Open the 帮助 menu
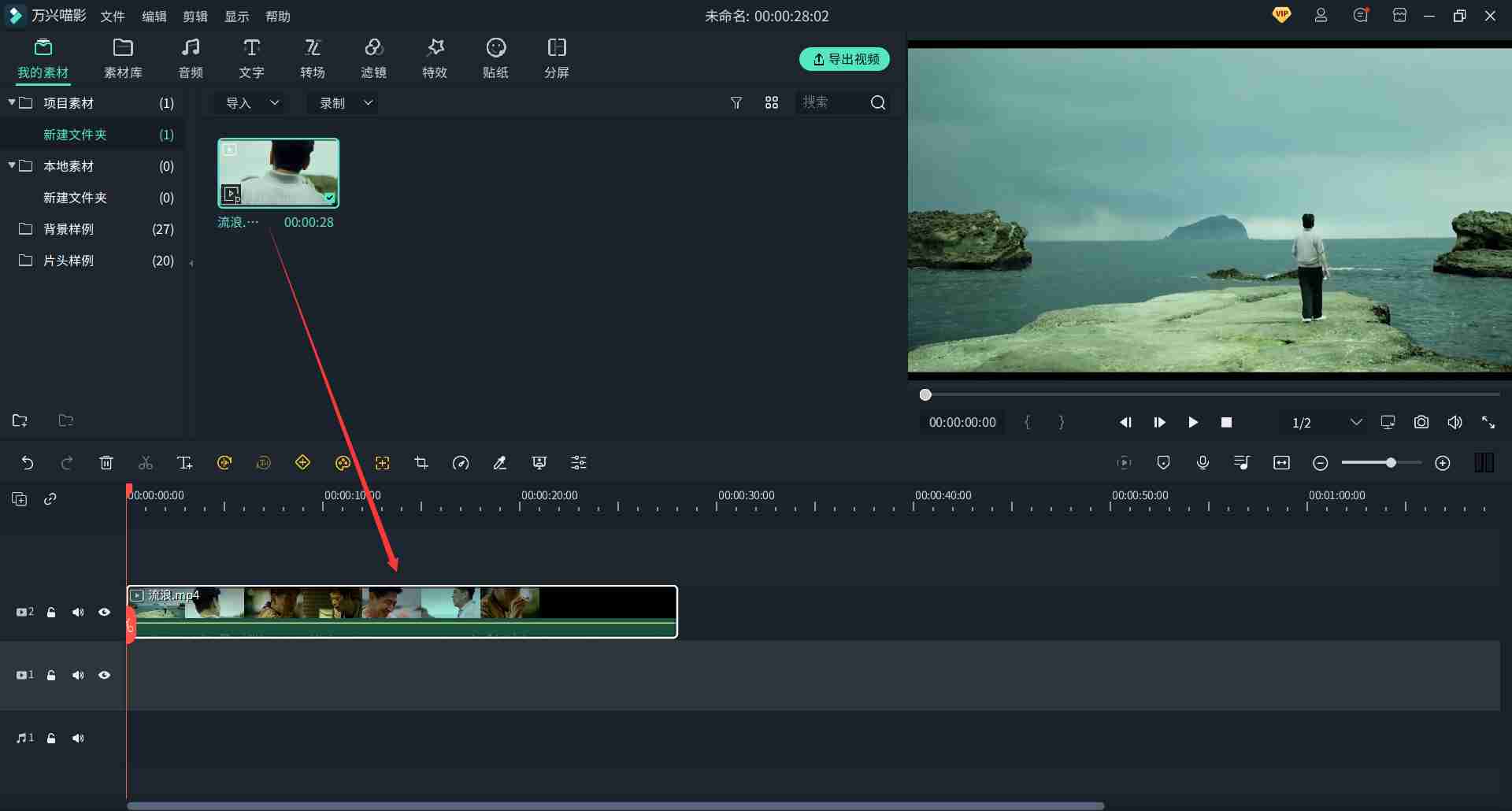This screenshot has width=1512, height=811. (x=278, y=16)
